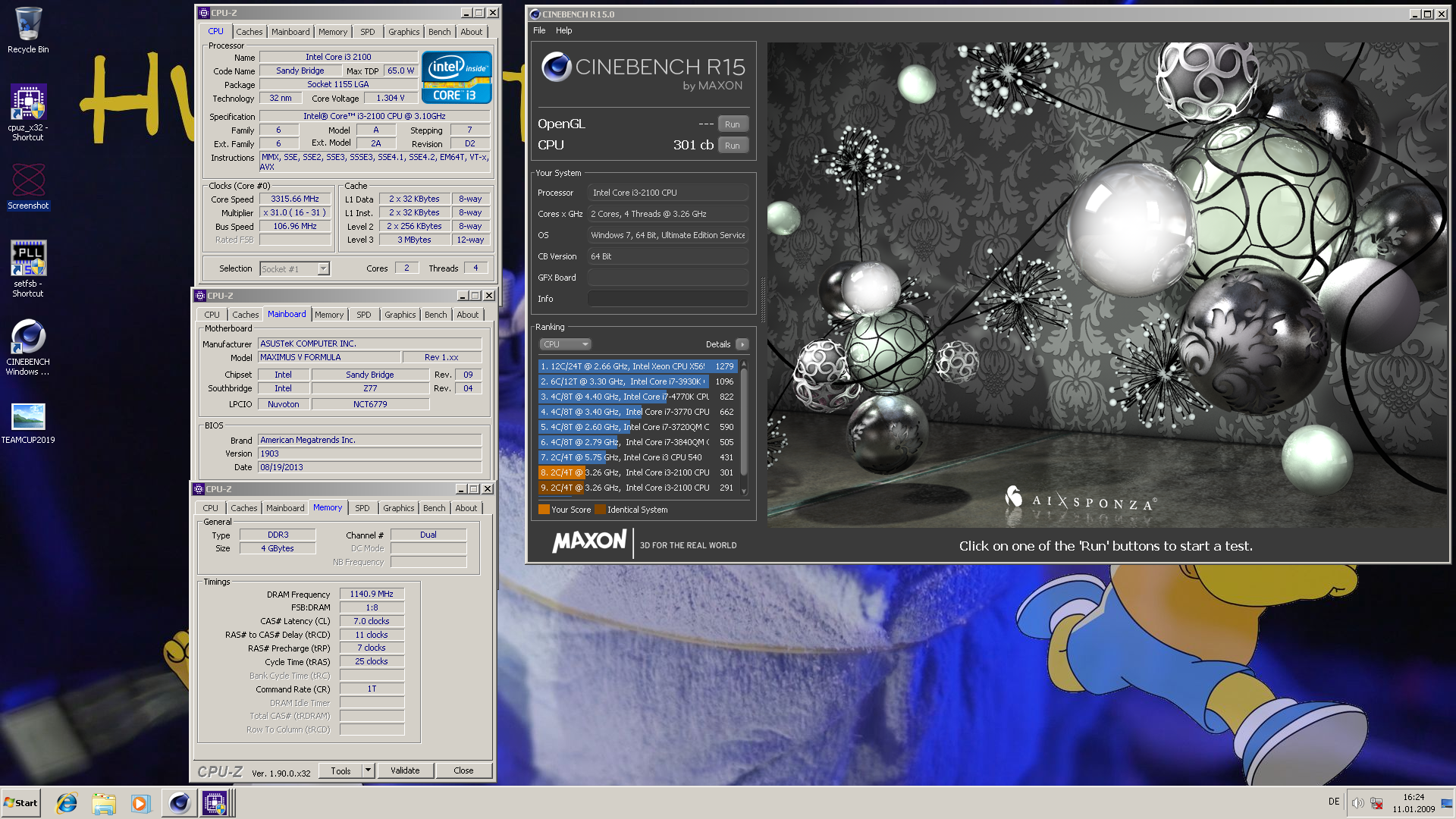
Task: Click the Identical System brown legend swatch
Action: click(x=600, y=510)
